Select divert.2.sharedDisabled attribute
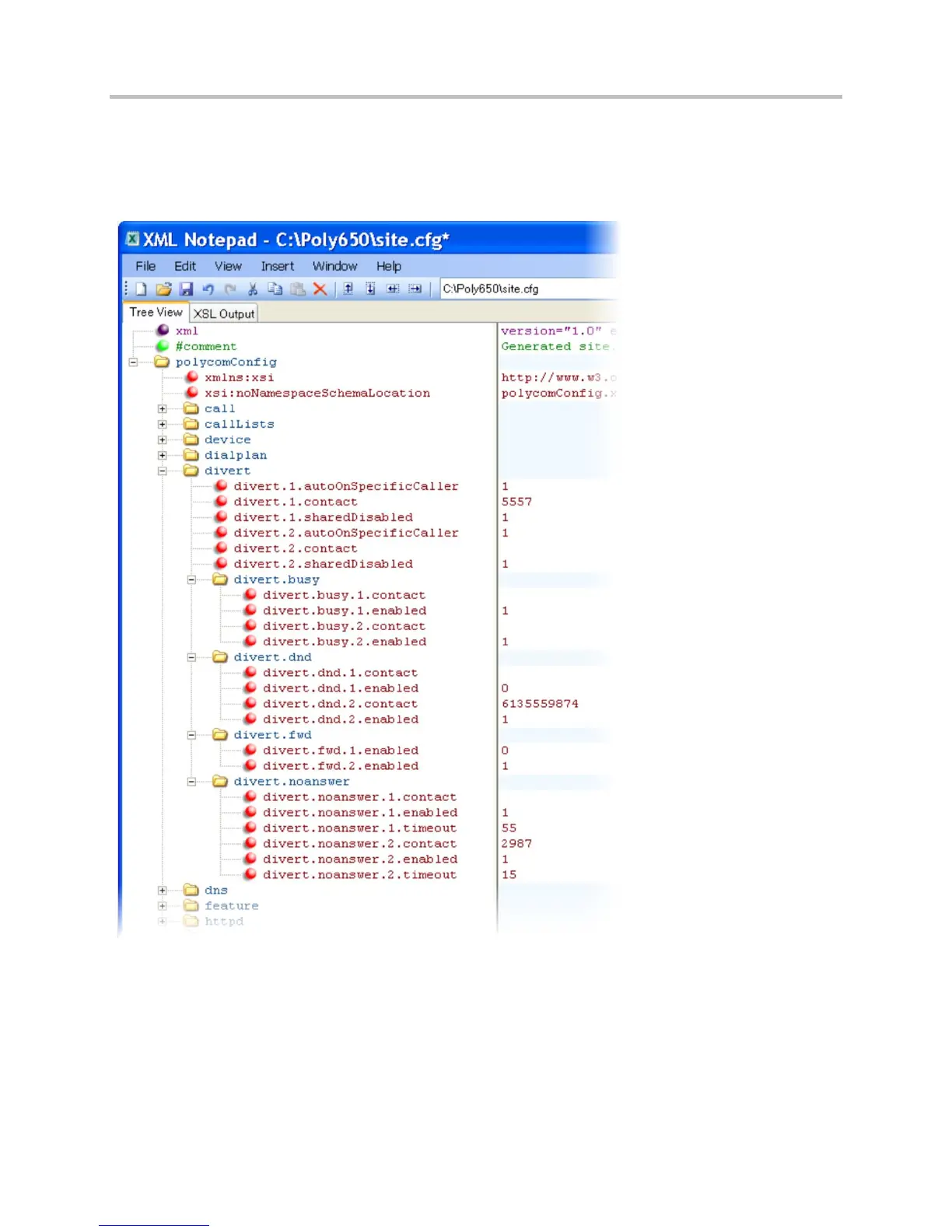Image resolution: width=952 pixels, height=1232 pixels. pyautogui.click(x=323, y=564)
